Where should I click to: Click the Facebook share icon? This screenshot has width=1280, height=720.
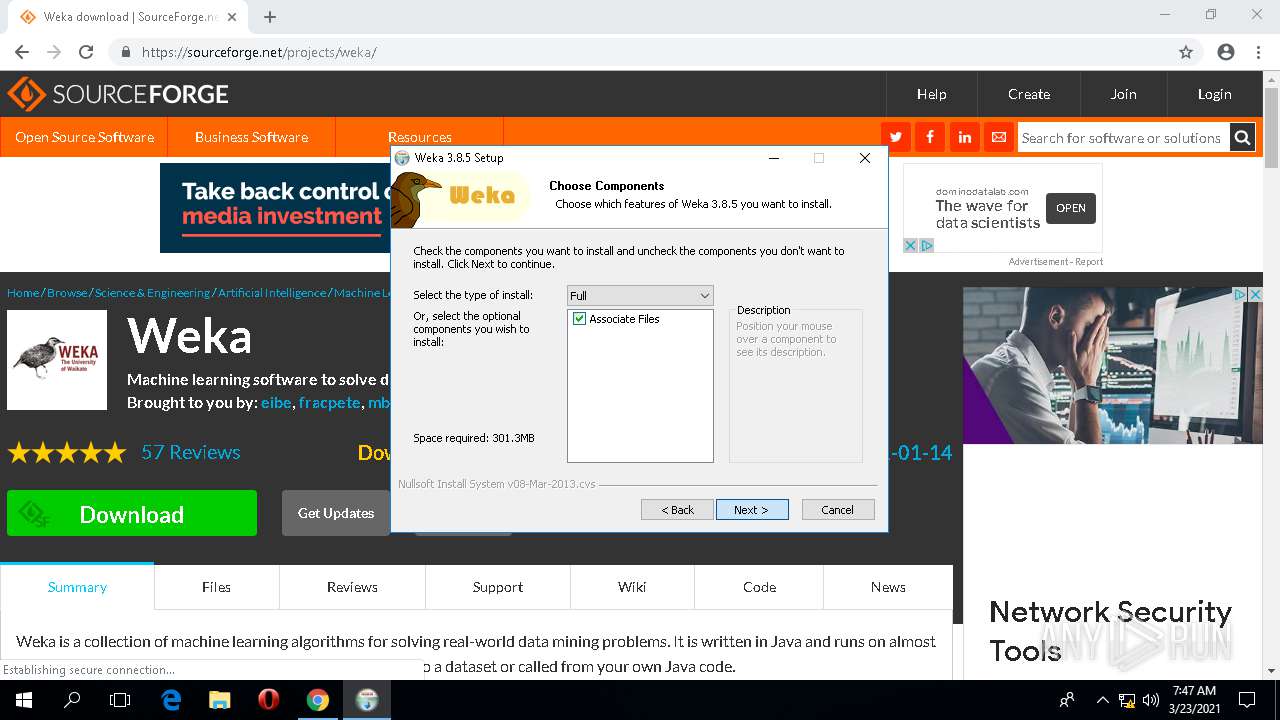(x=930, y=137)
